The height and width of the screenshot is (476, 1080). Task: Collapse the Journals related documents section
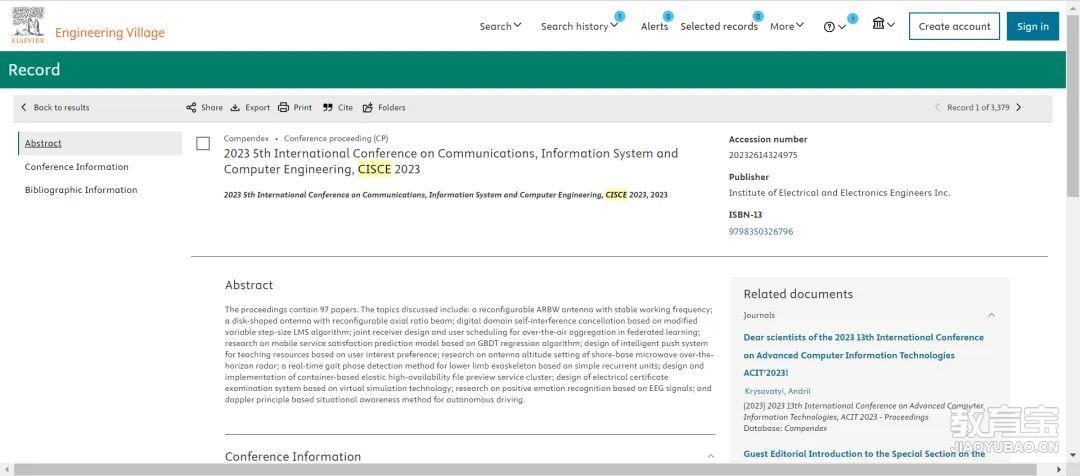pos(991,315)
